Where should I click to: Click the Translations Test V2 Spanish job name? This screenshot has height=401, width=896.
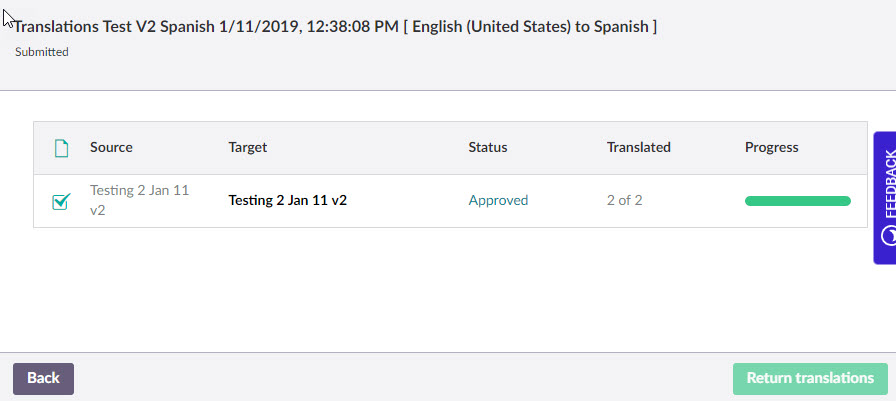(114, 27)
